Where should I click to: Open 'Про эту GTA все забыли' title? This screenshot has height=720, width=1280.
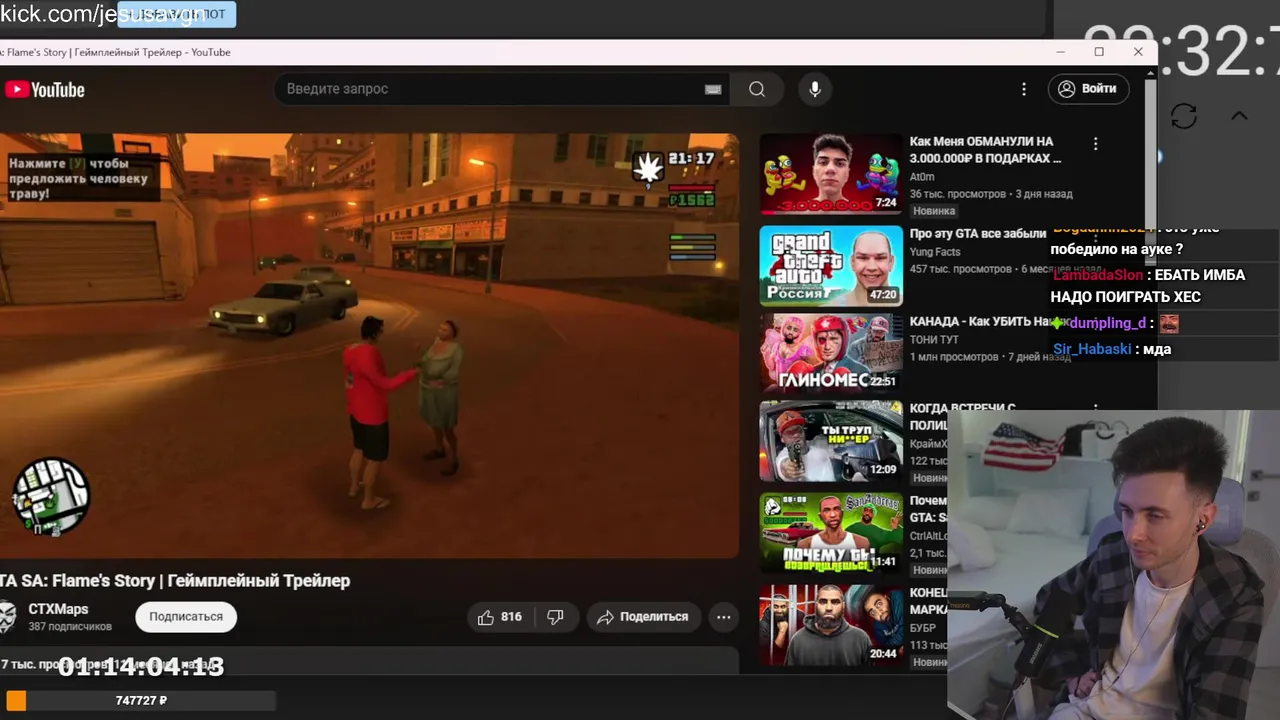(977, 233)
